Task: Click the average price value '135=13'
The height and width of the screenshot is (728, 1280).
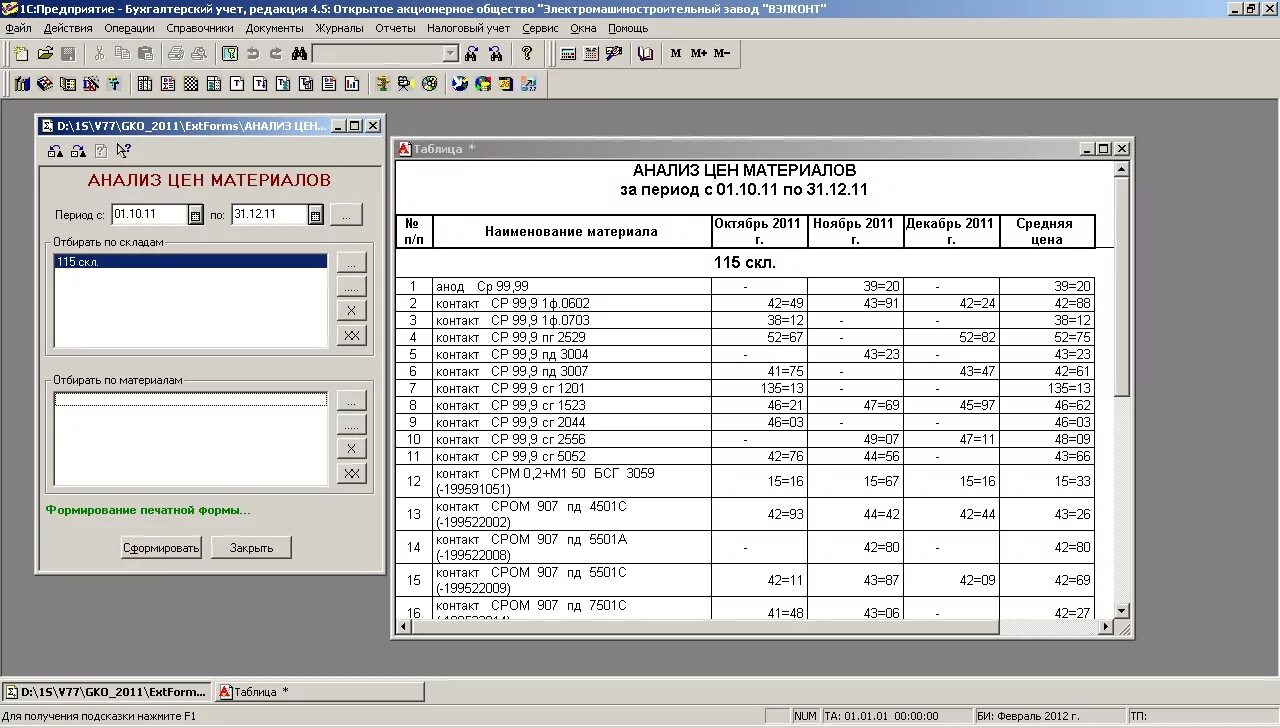Action: pos(1069,388)
